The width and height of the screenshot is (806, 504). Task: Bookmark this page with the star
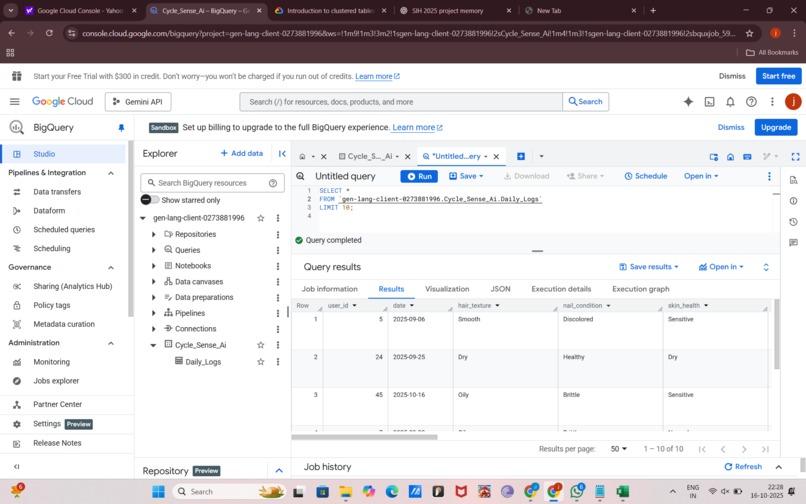pyautogui.click(x=749, y=33)
